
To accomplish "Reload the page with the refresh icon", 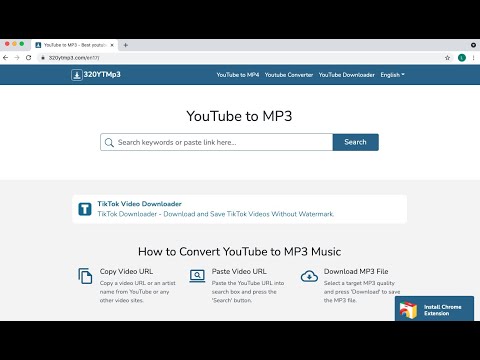I will pos(29,58).
